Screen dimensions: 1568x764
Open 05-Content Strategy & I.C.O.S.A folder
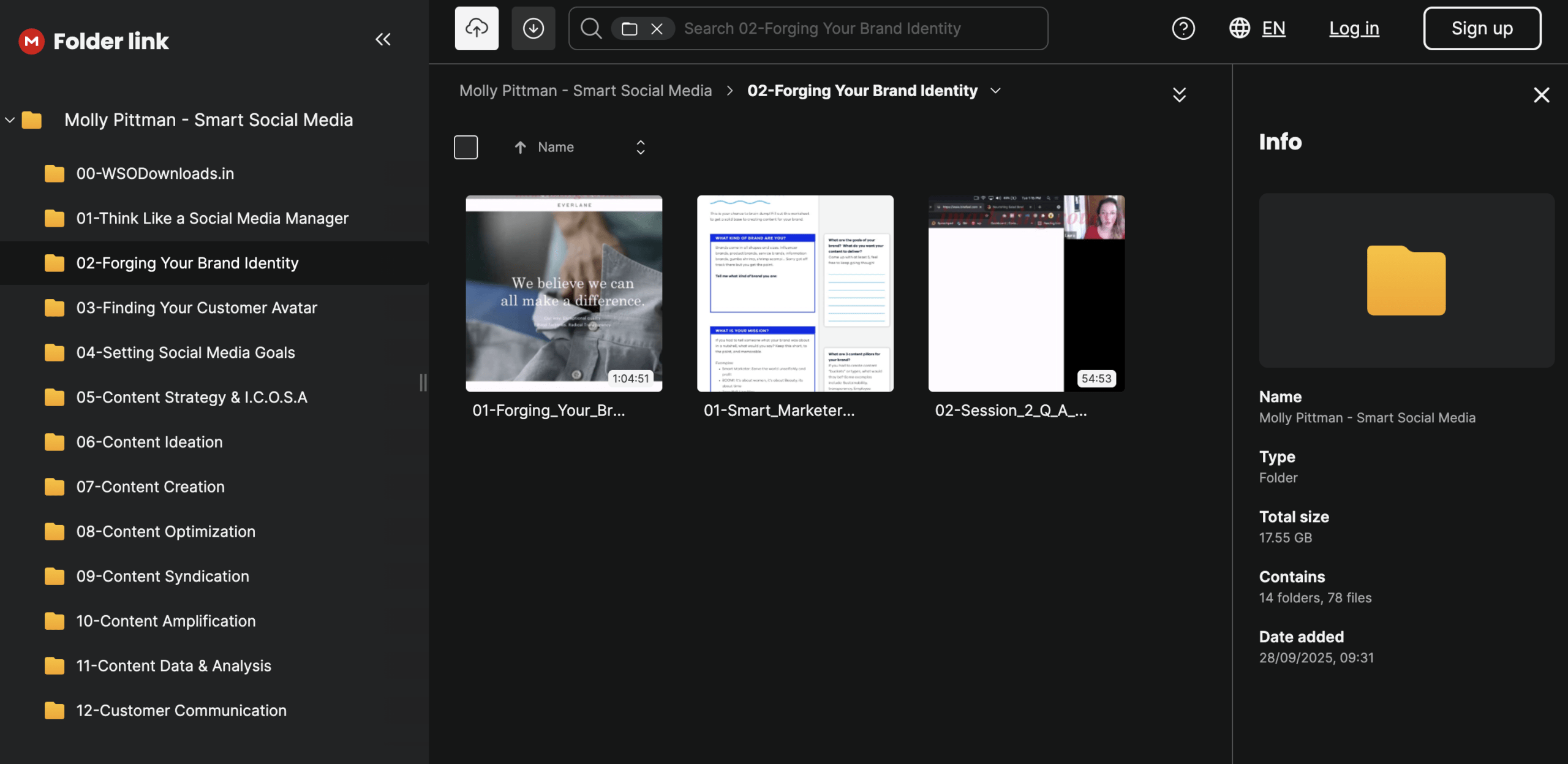coord(191,398)
